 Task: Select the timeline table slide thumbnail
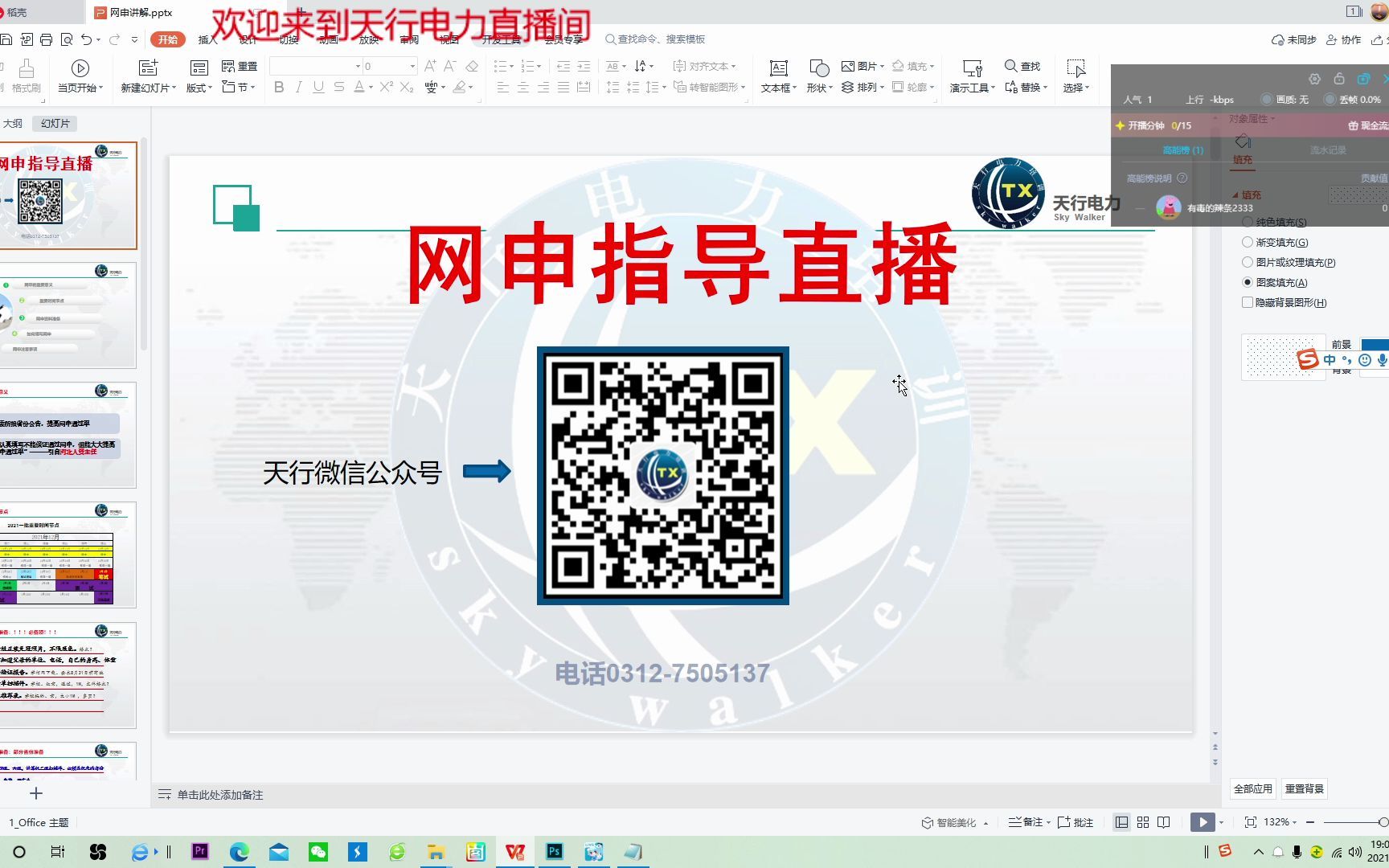click(68, 555)
